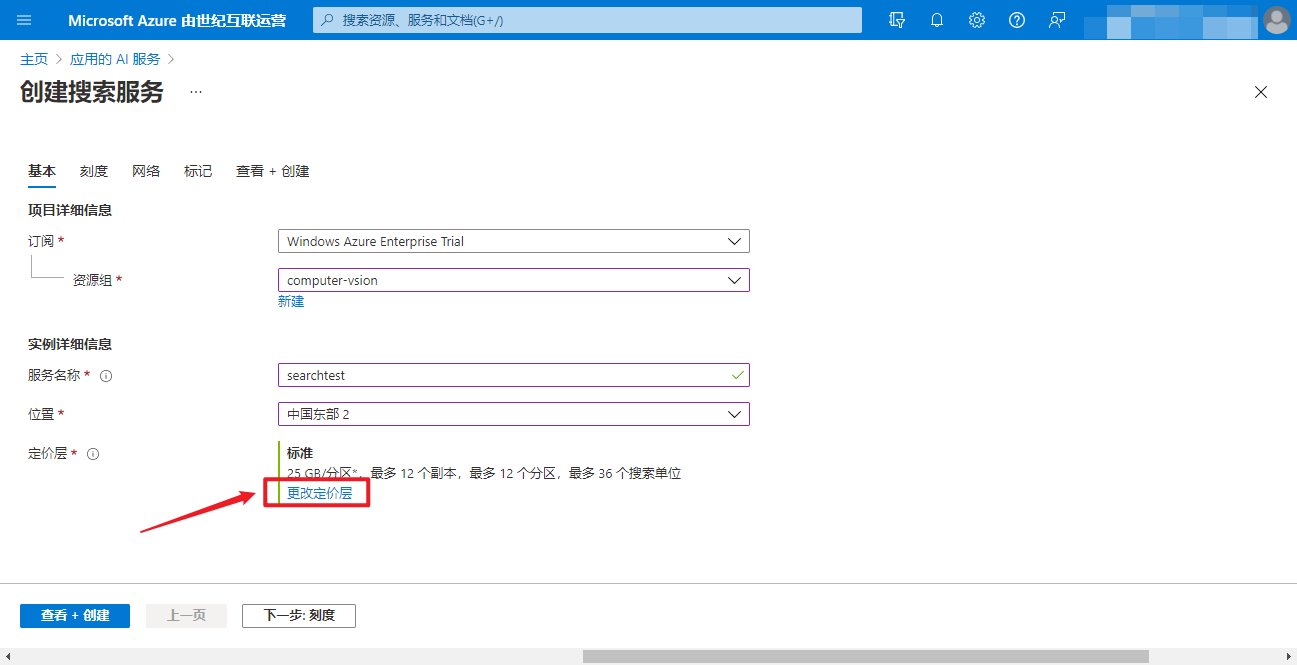Click the scrollbar right arrow
The image size is (1297, 665).
click(1289, 656)
